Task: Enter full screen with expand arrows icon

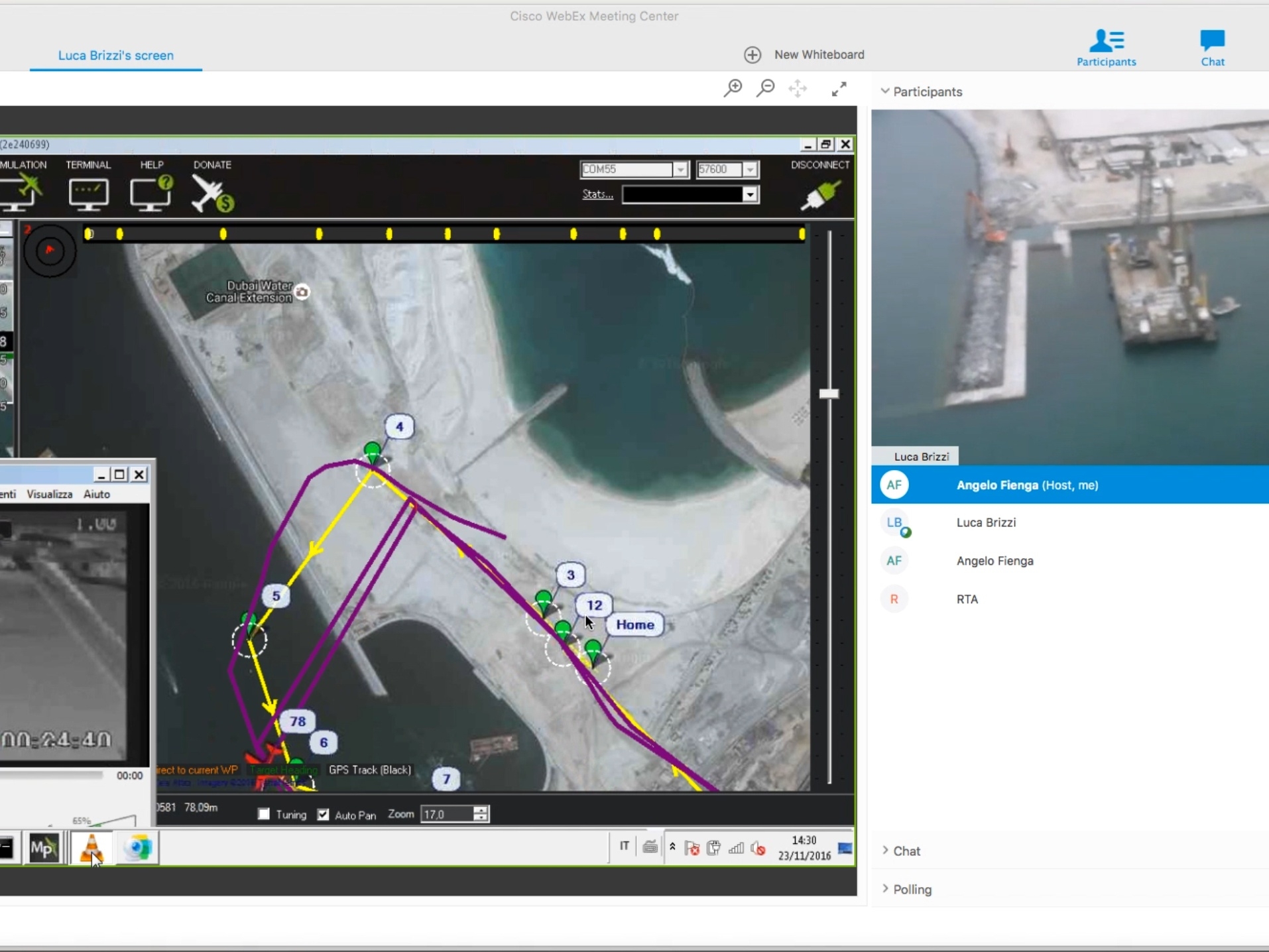Action: click(x=839, y=89)
